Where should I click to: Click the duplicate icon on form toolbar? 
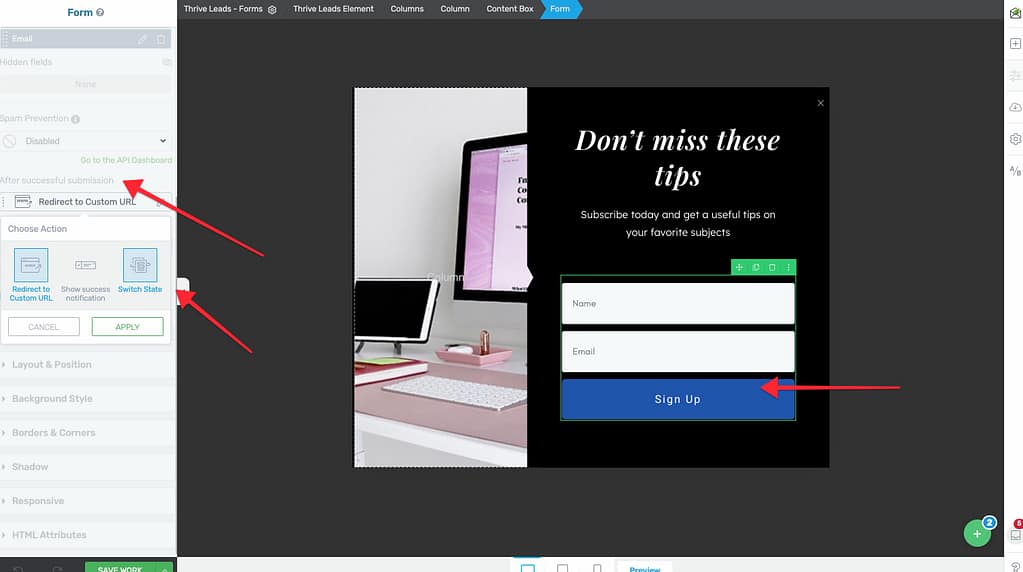755,267
